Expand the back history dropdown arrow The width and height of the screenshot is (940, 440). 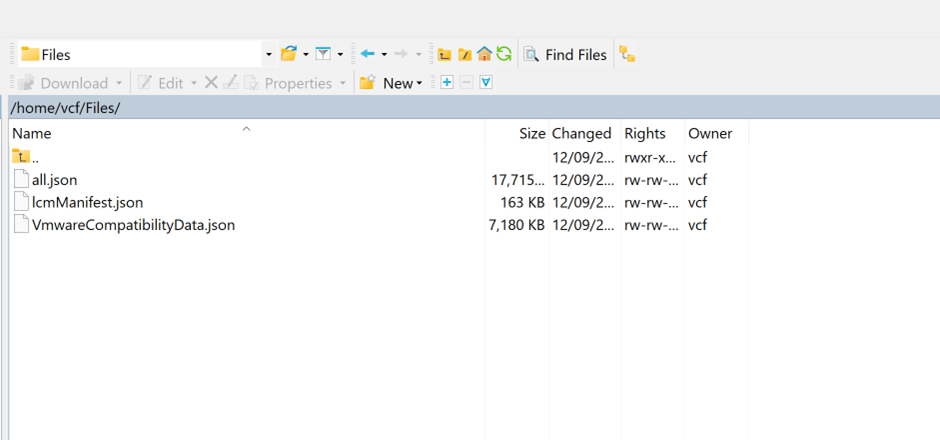click(x=384, y=55)
